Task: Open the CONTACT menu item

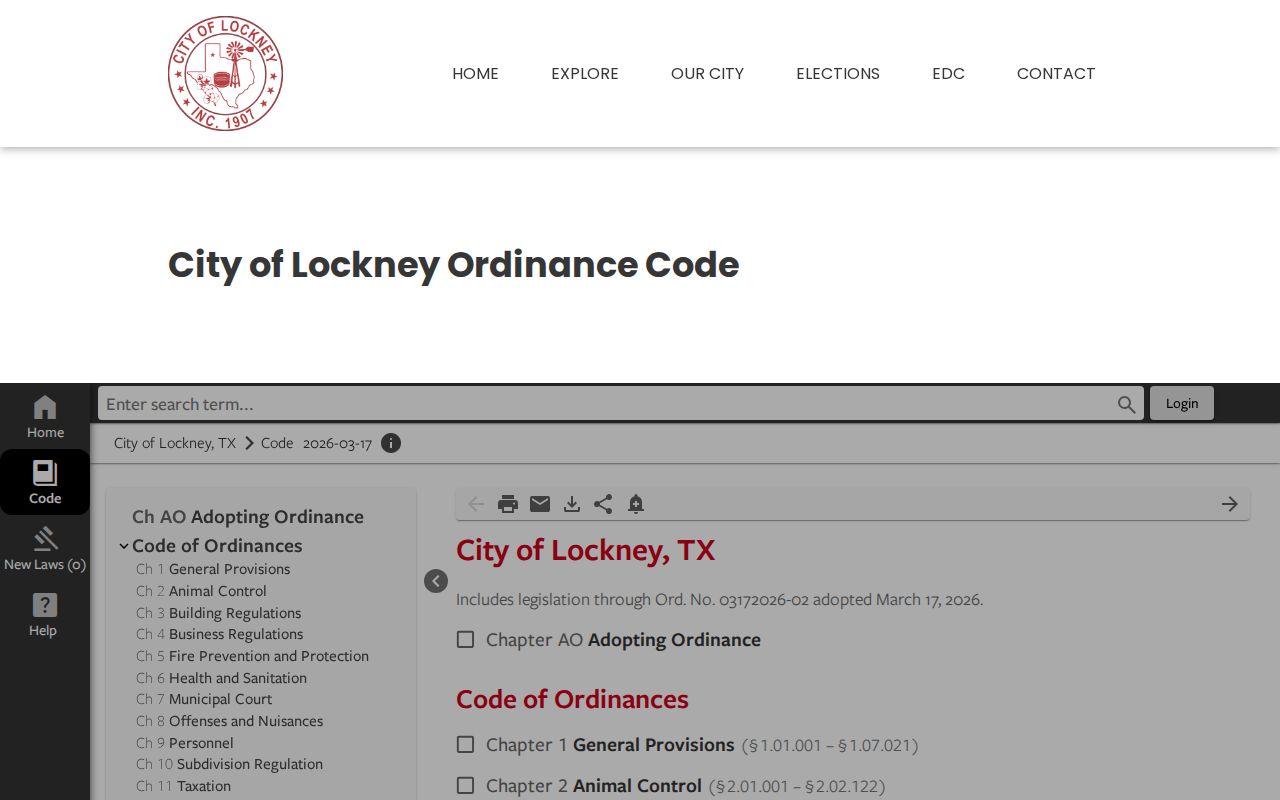Action: [x=1056, y=73]
